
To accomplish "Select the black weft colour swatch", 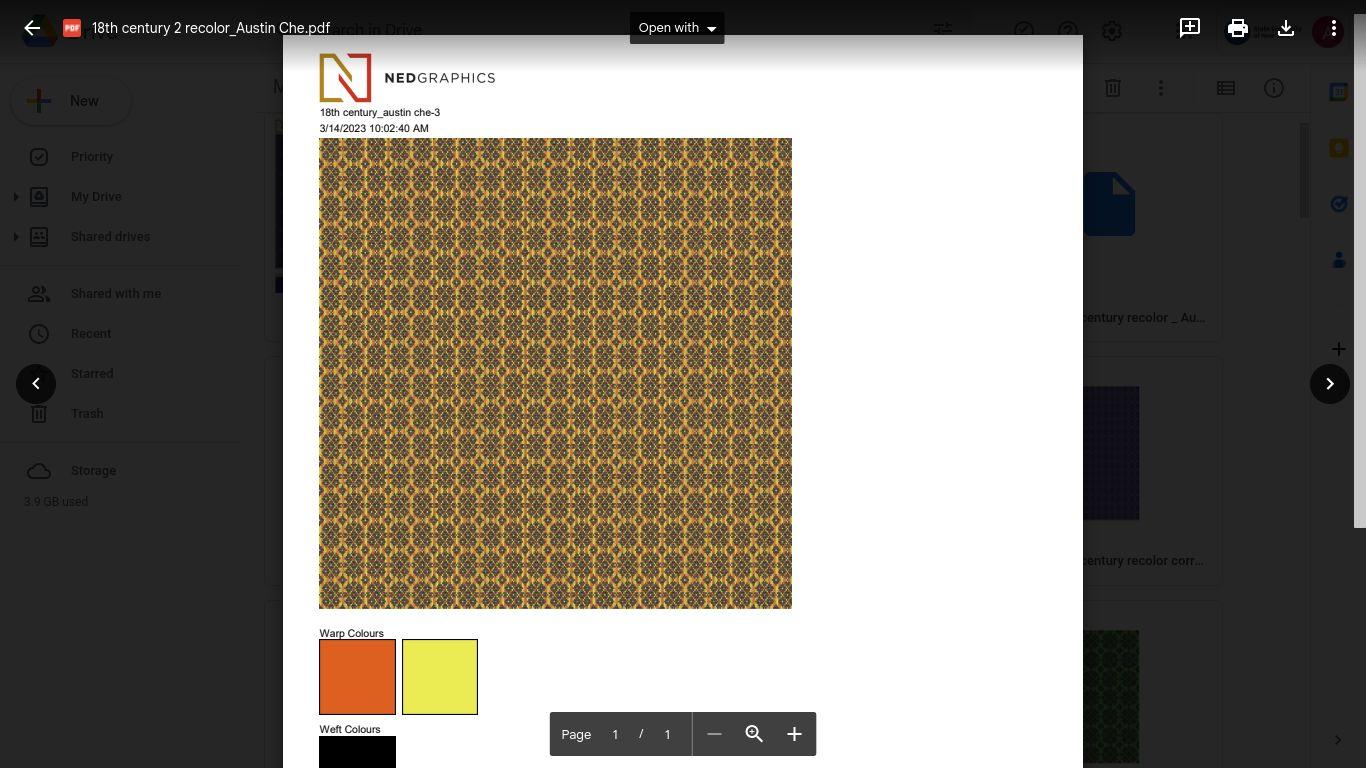I will (x=358, y=752).
